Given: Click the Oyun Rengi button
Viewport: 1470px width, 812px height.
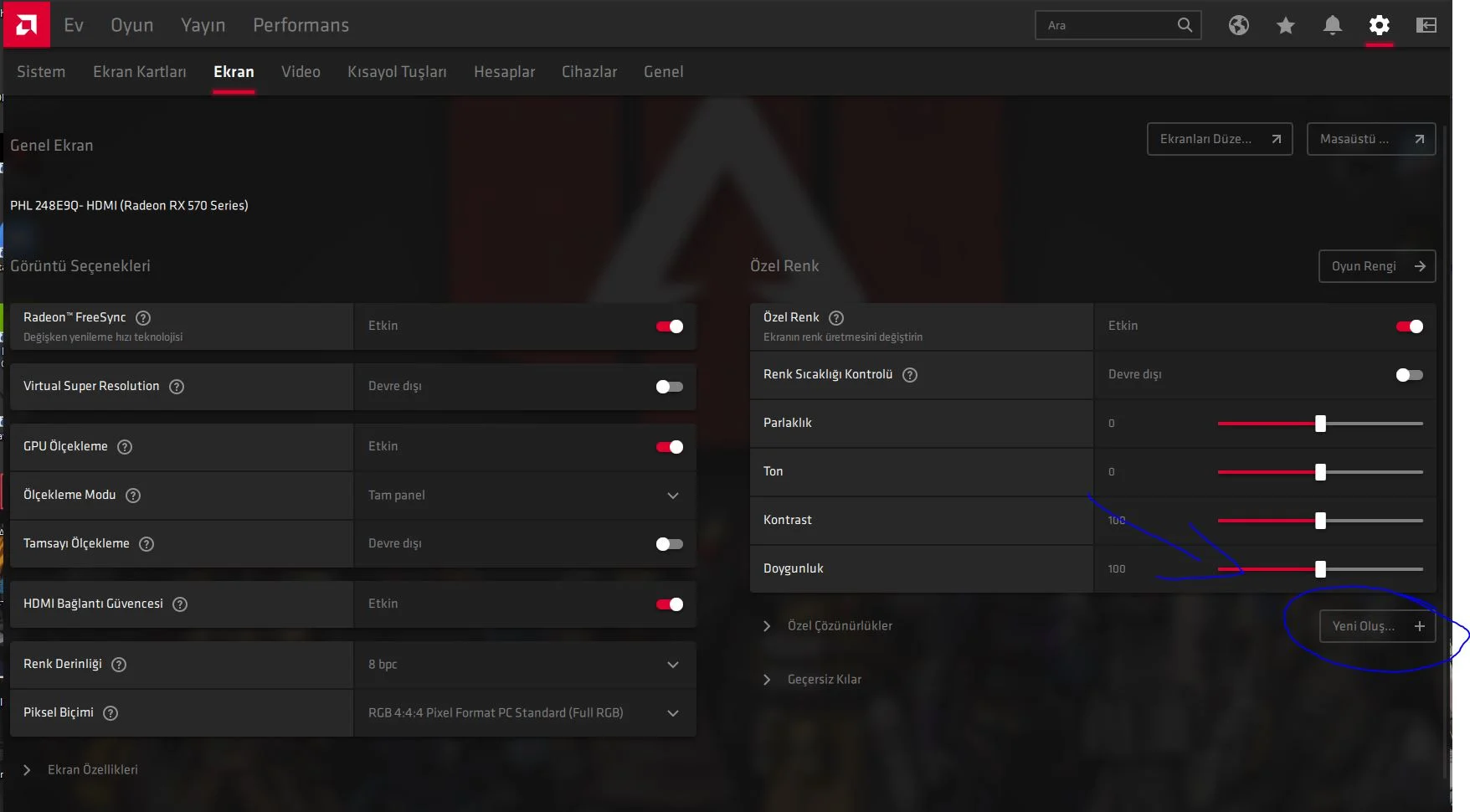Looking at the screenshot, I should click(1376, 266).
